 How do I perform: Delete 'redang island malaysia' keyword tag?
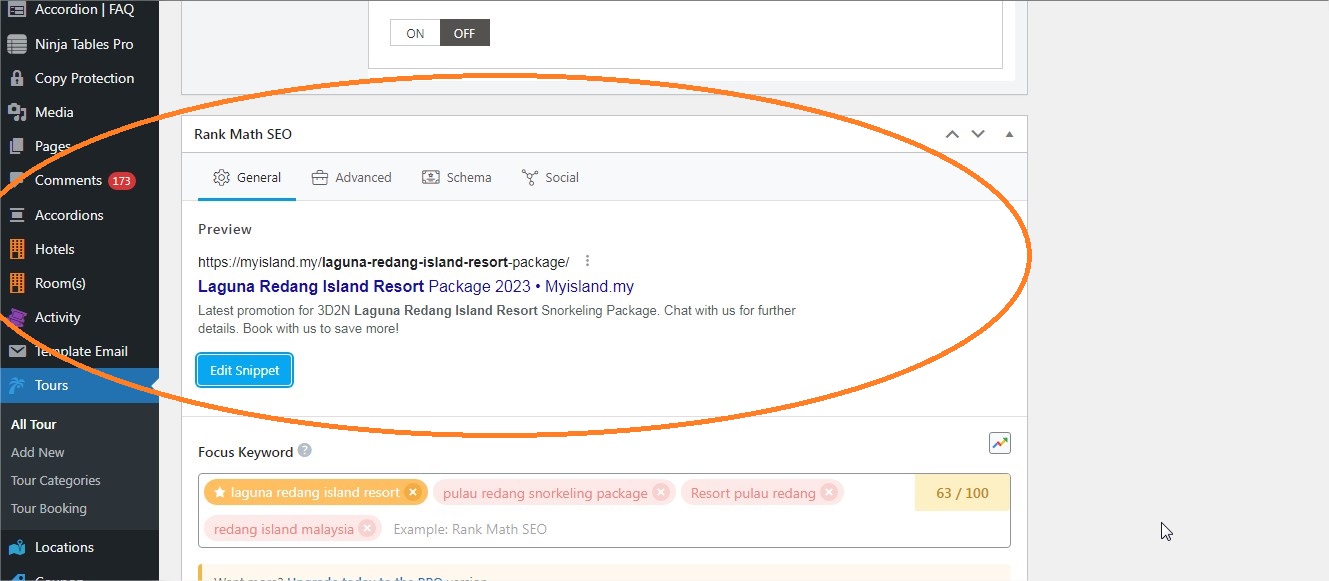click(x=367, y=528)
